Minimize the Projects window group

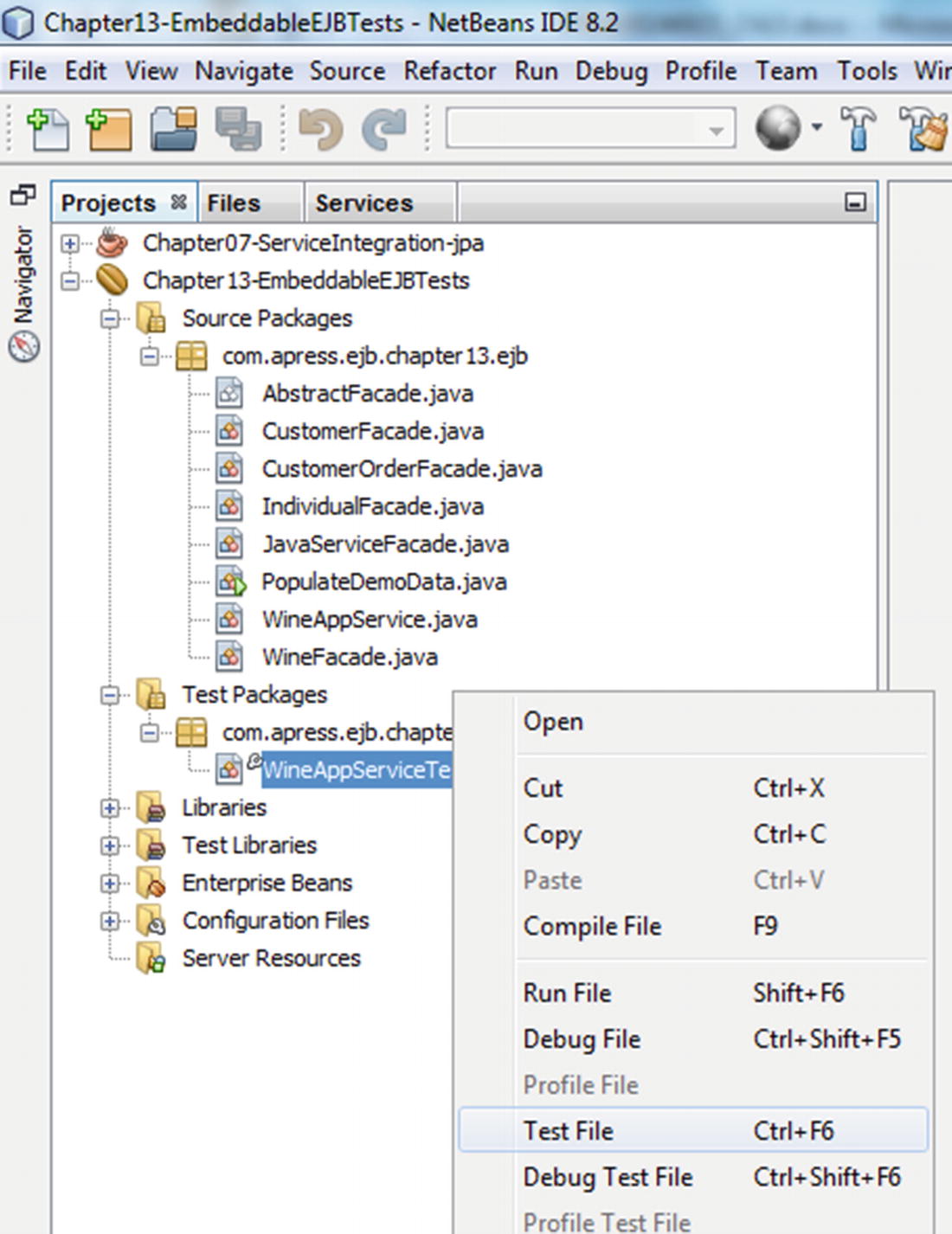855,202
